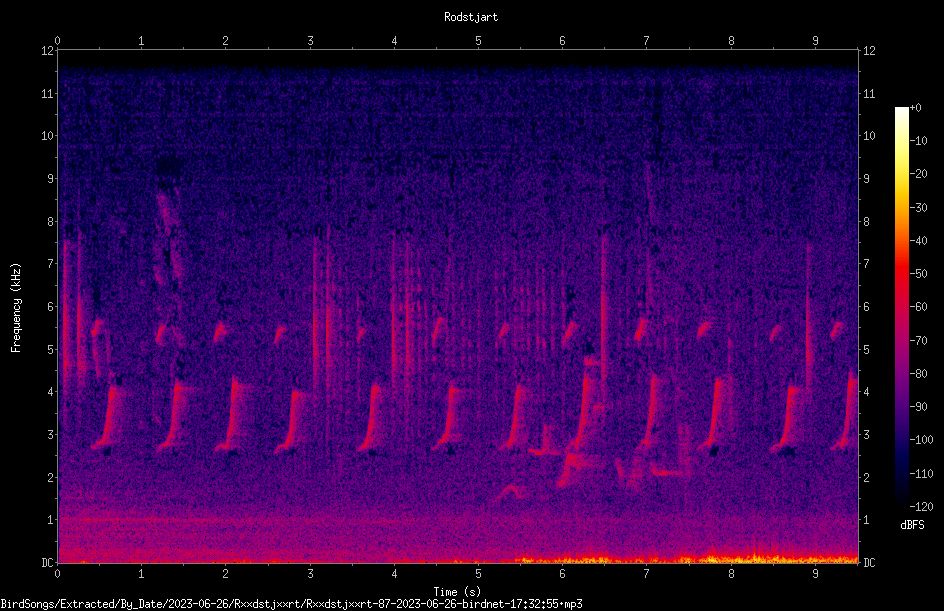
Task: Click the 7 kHz tick on the left frequency axis
Action: pos(51,264)
